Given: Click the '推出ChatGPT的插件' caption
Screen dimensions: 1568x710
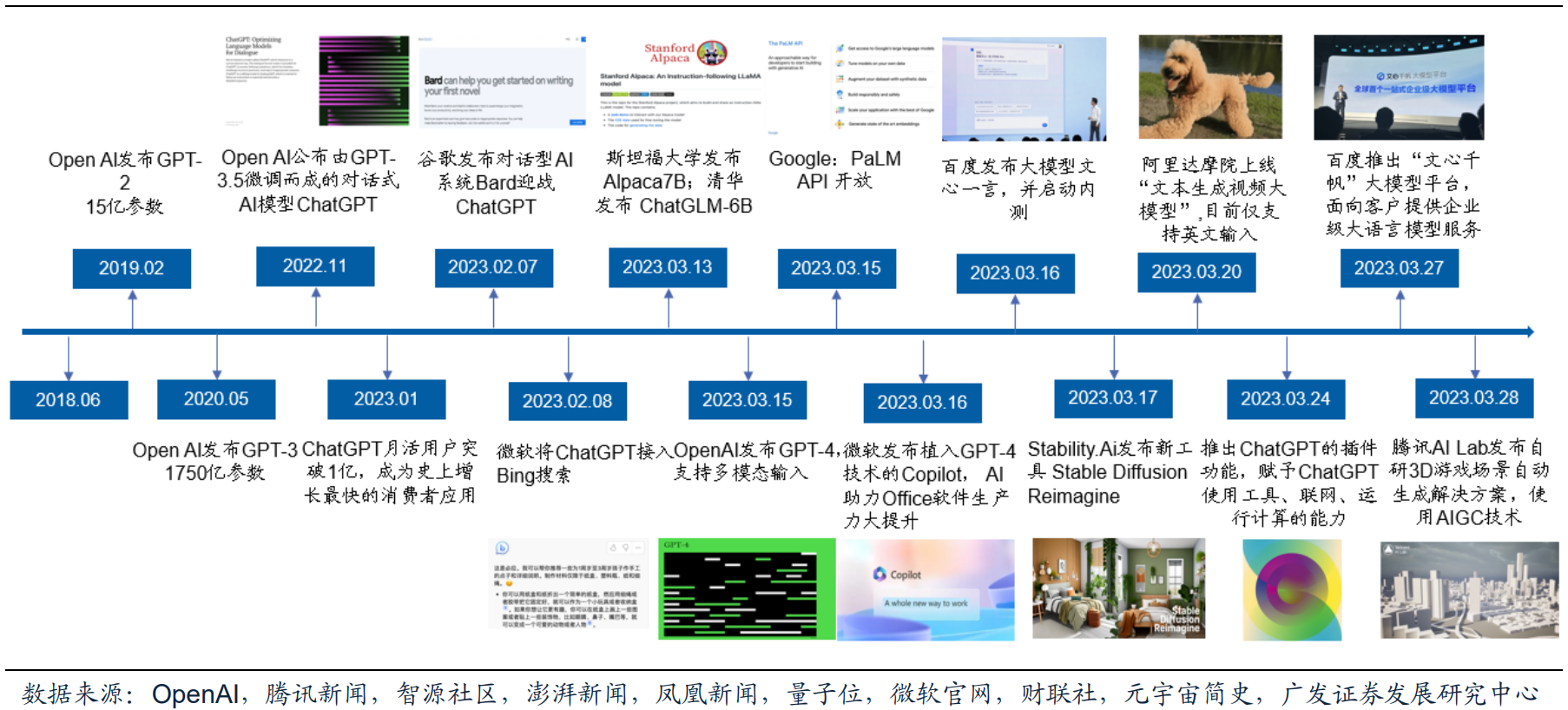Looking at the screenshot, I should coord(1289,449).
